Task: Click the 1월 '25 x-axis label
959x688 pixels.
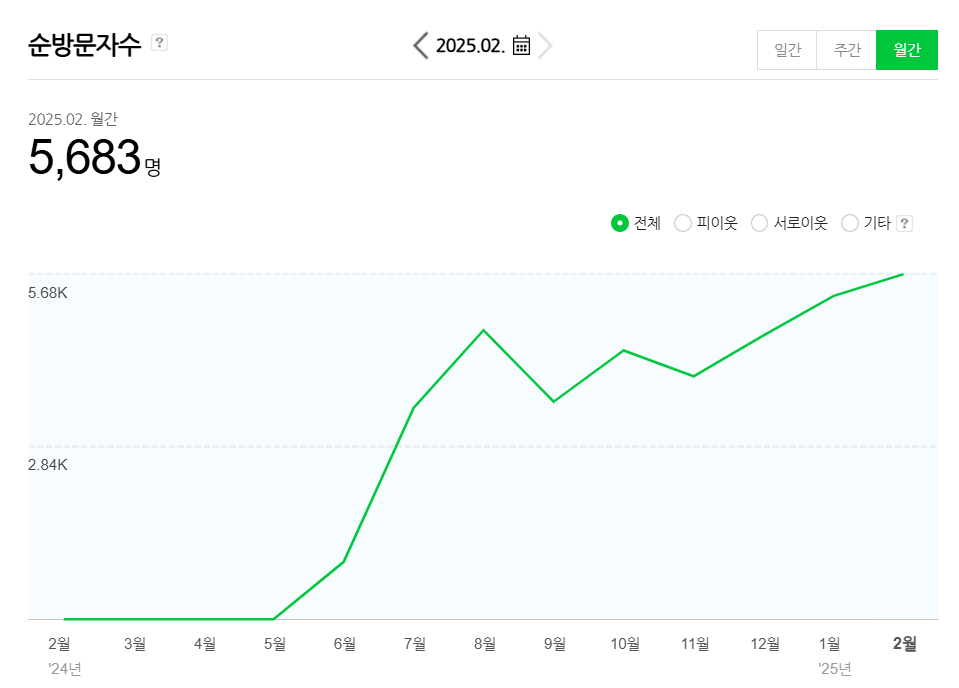Action: pos(830,644)
